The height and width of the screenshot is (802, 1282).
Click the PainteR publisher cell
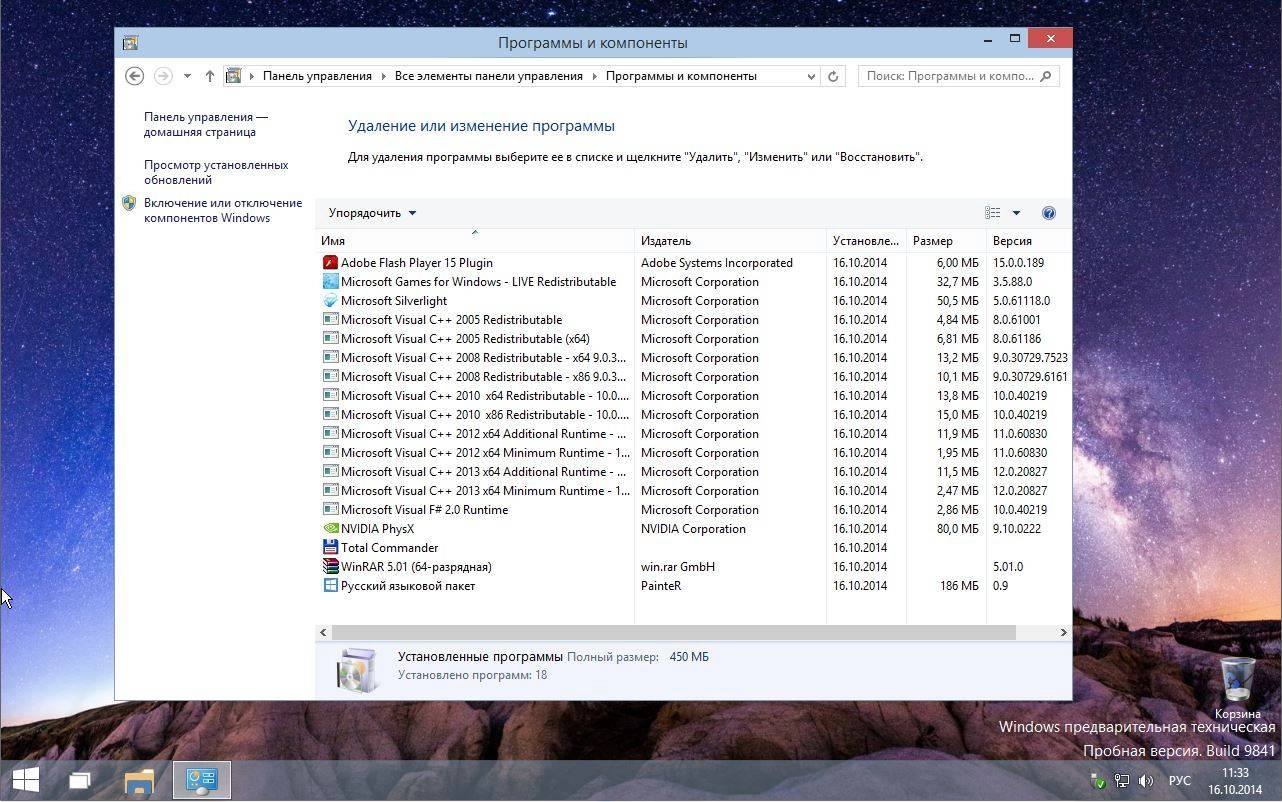[661, 586]
